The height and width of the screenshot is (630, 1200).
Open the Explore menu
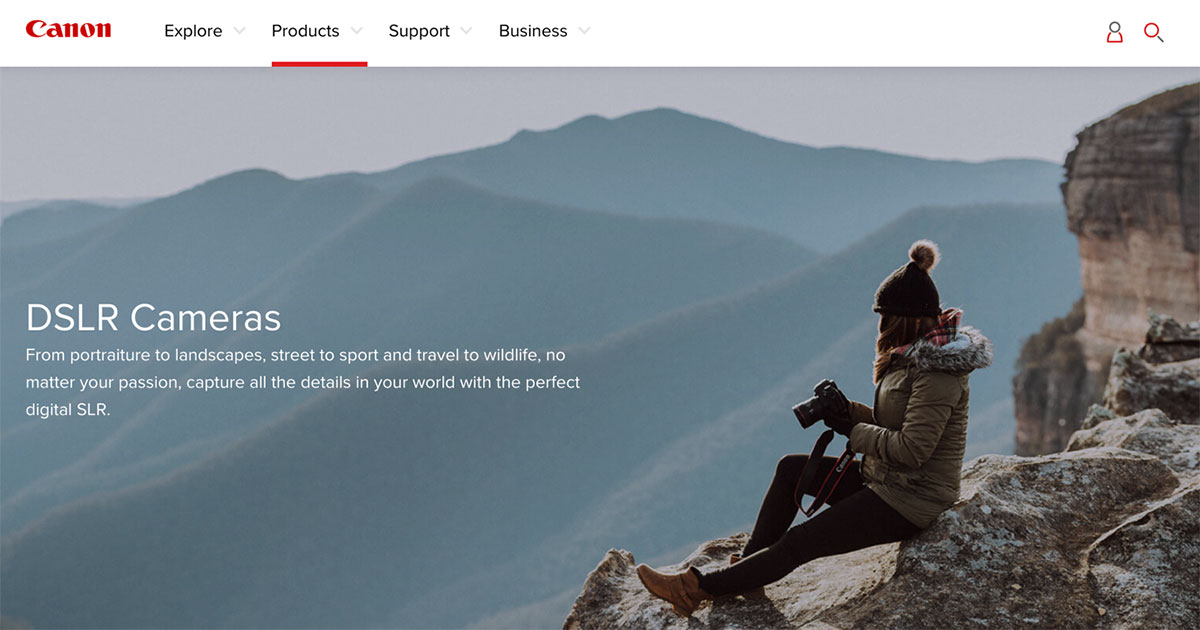[x=193, y=31]
